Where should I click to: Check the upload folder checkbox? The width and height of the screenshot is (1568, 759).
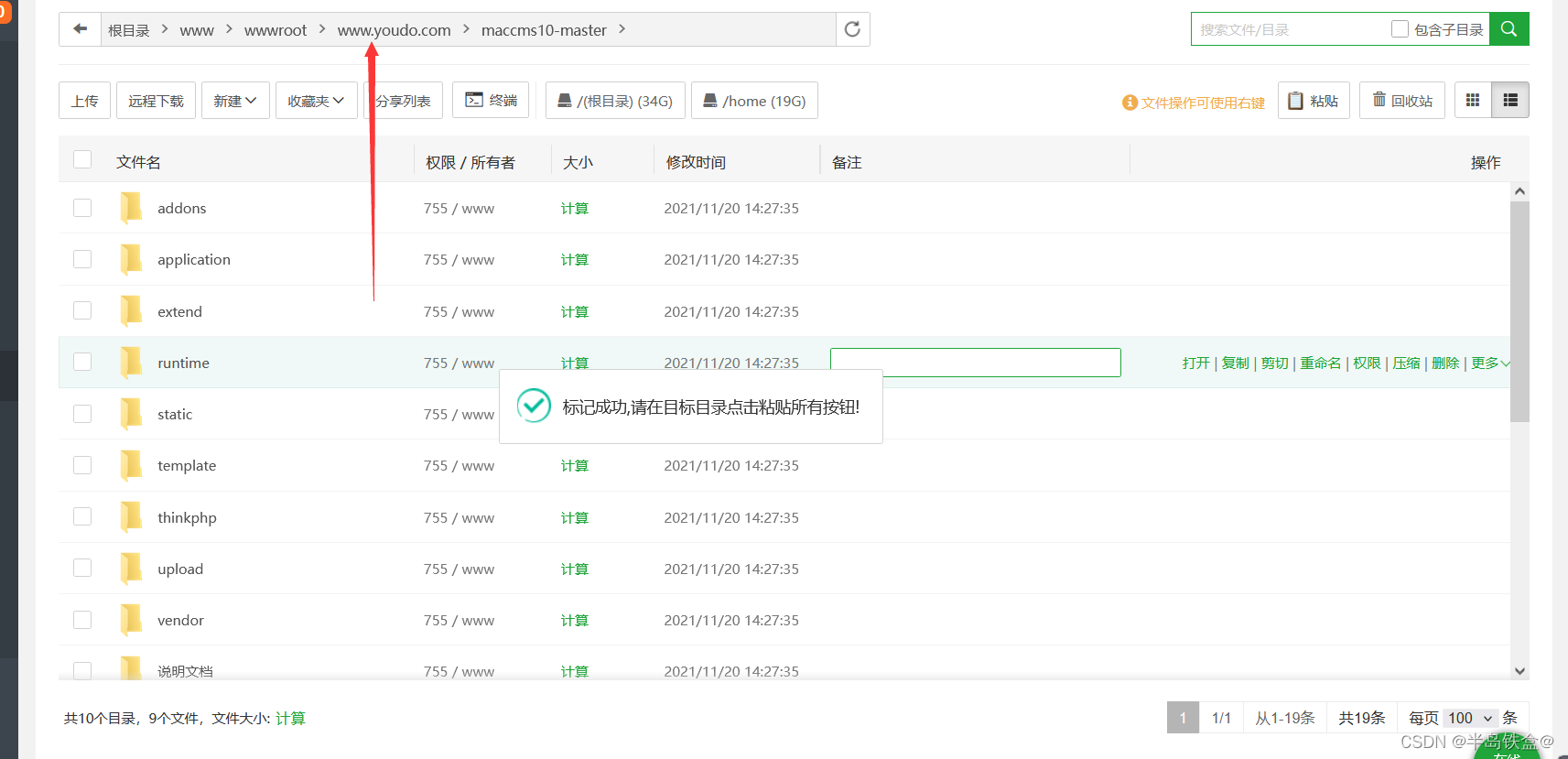point(82,568)
